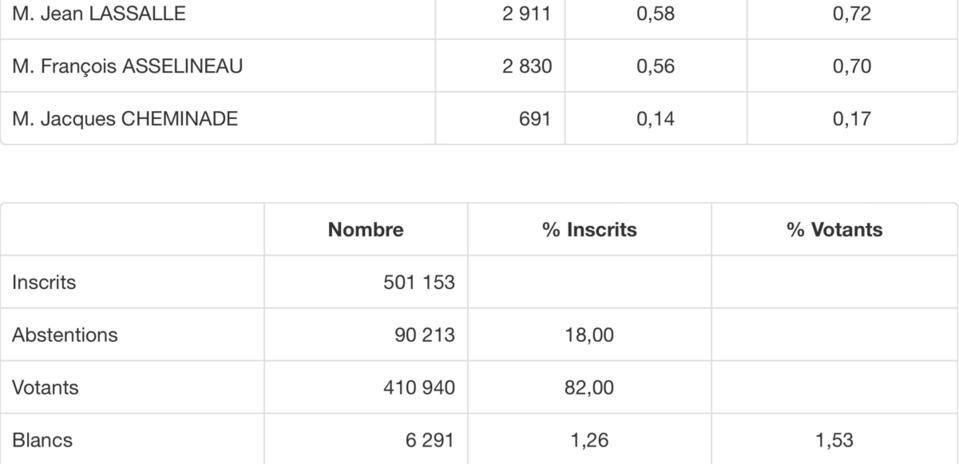Select the 1,53 blank votes percentage
The width and height of the screenshot is (959, 464).
point(834,440)
